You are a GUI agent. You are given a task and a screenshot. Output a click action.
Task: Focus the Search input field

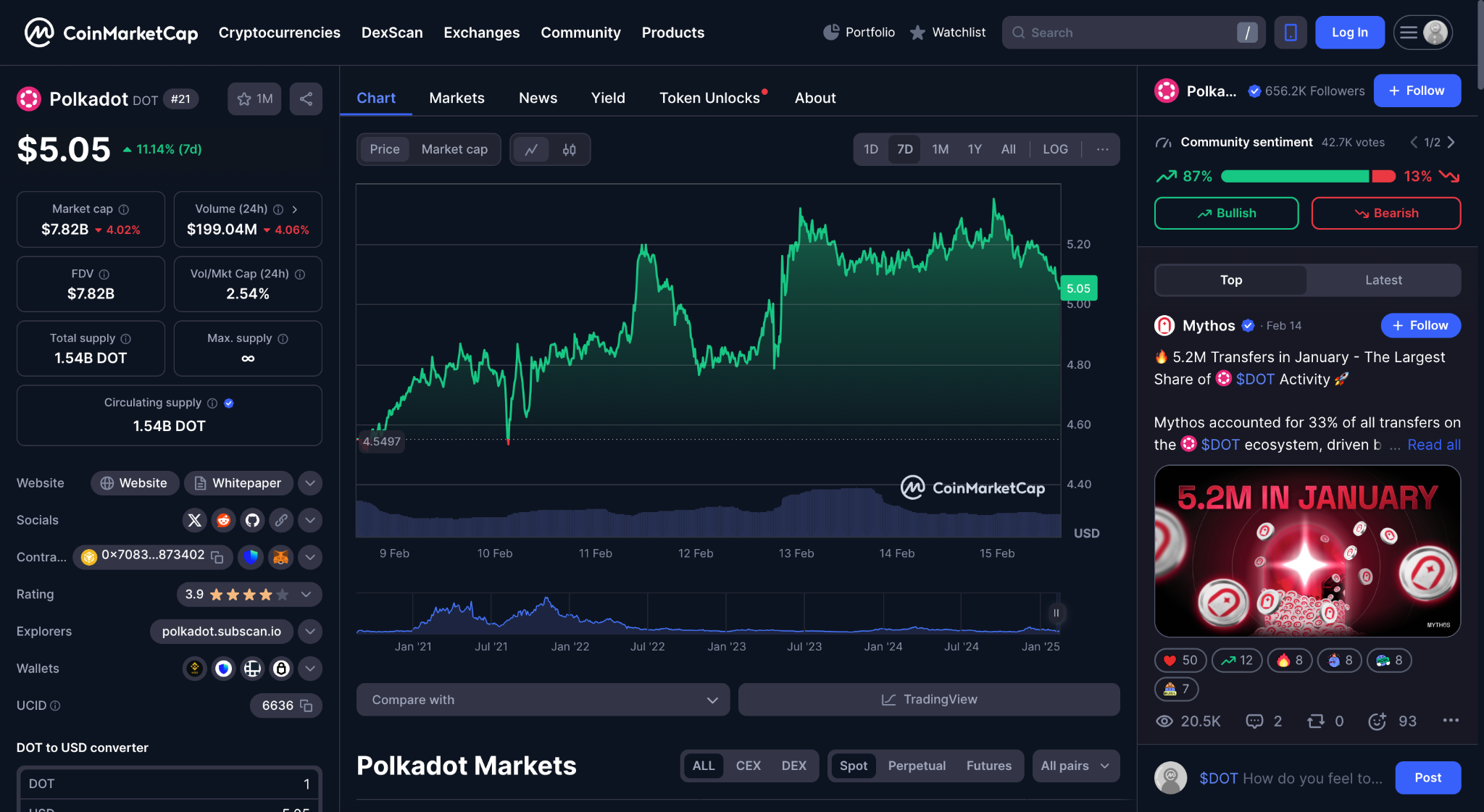coord(1133,33)
